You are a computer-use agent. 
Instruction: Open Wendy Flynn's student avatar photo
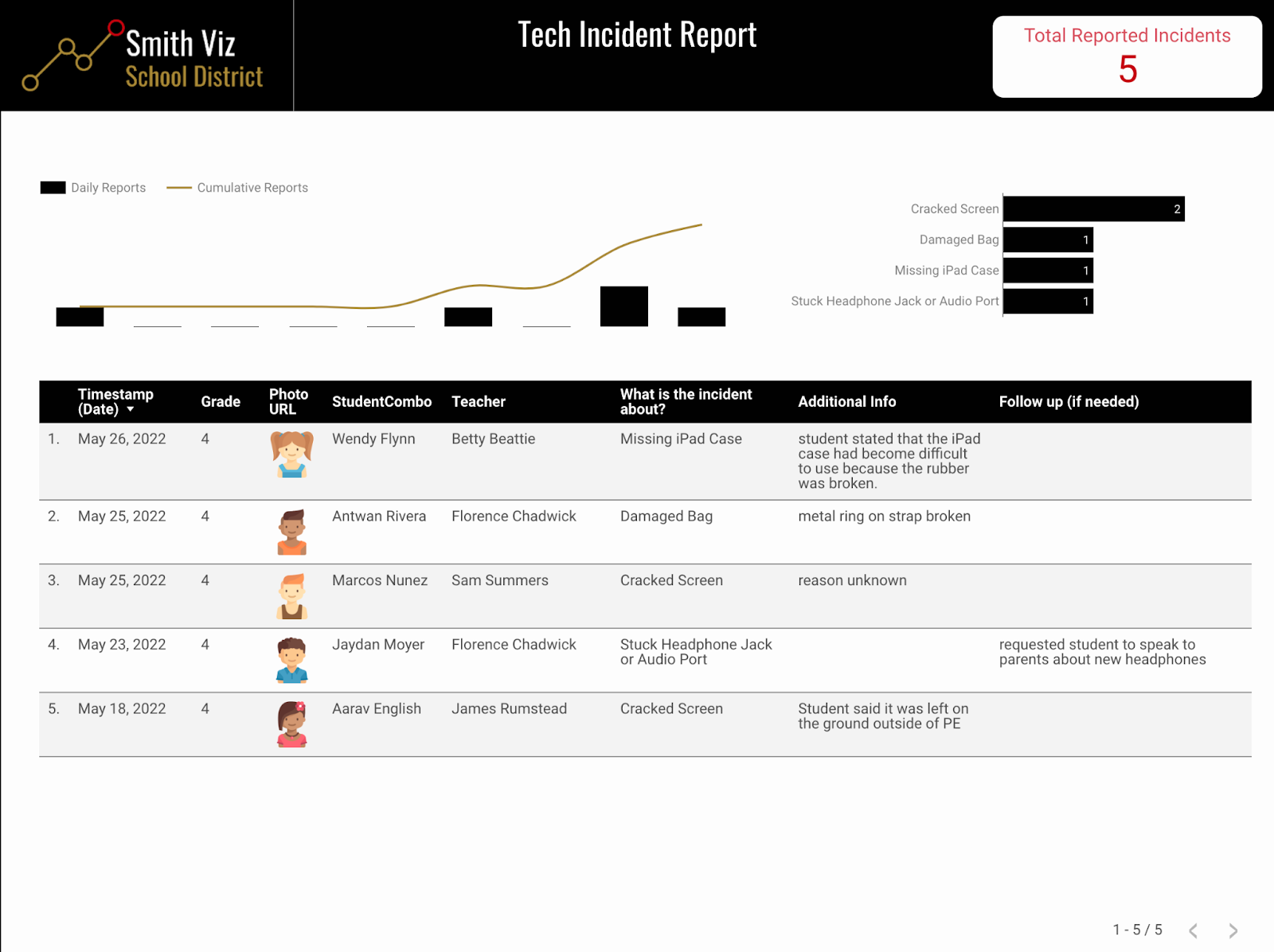[291, 454]
